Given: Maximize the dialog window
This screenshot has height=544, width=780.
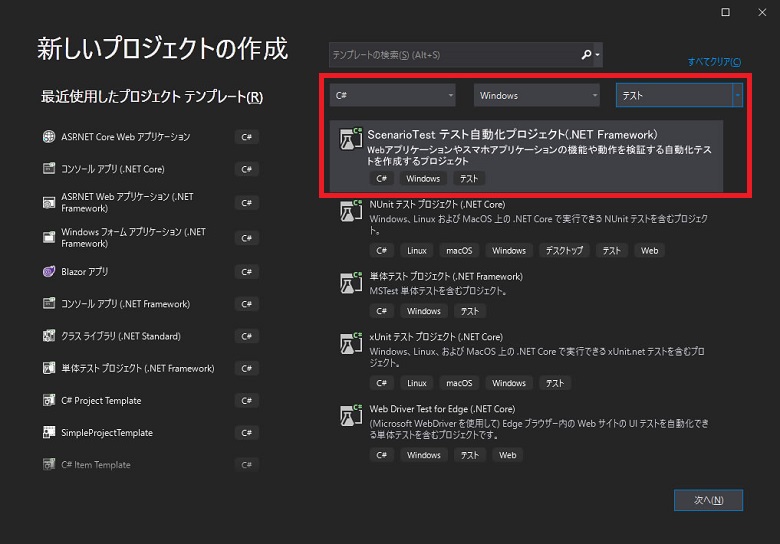Looking at the screenshot, I should pyautogui.click(x=726, y=12).
